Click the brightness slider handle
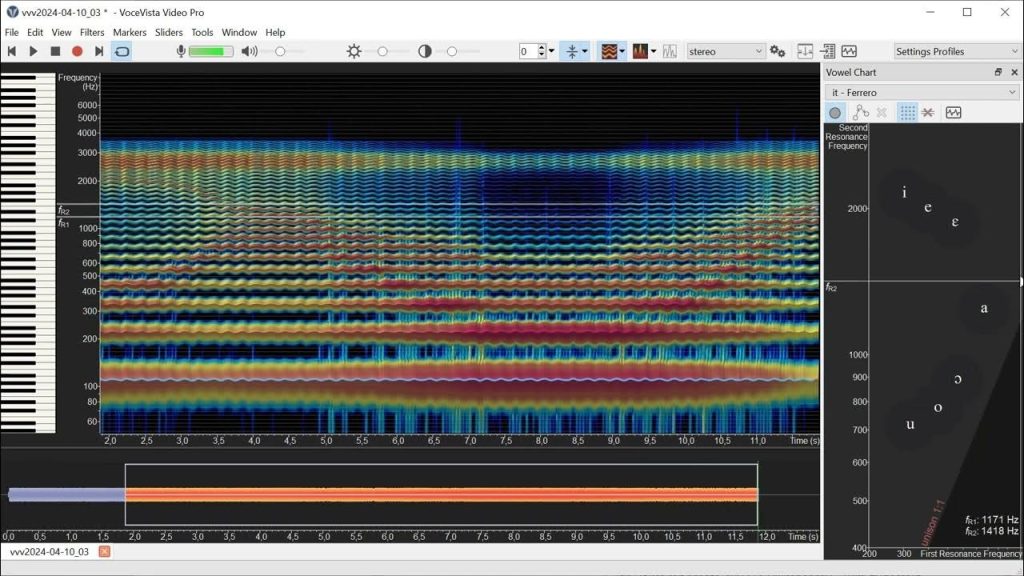Viewport: 1024px width, 576px height. 382,51
